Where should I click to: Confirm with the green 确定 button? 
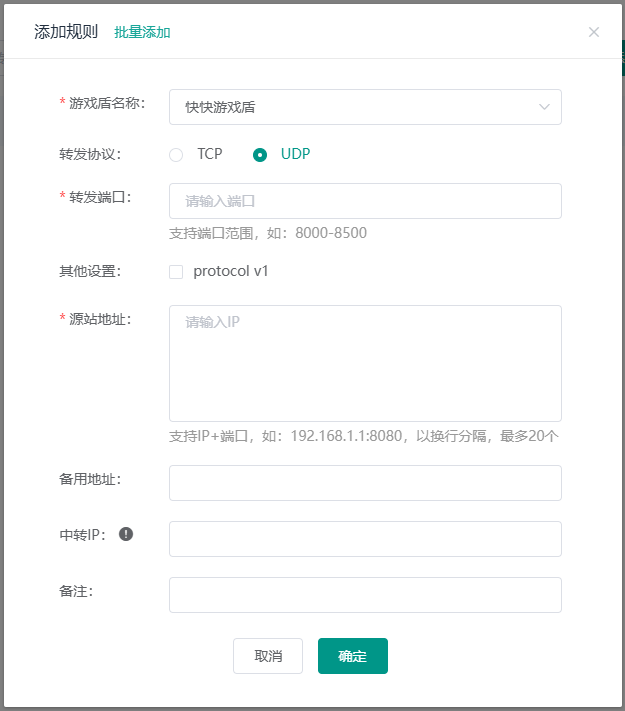click(352, 656)
